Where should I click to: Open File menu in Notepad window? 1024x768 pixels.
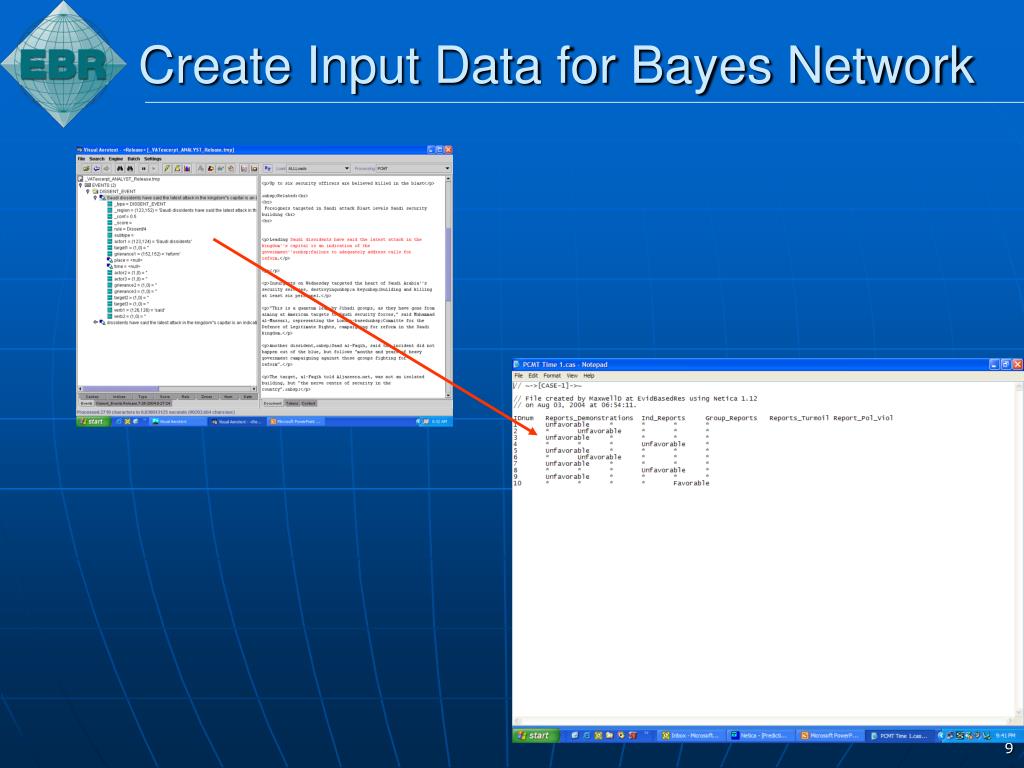pos(519,376)
